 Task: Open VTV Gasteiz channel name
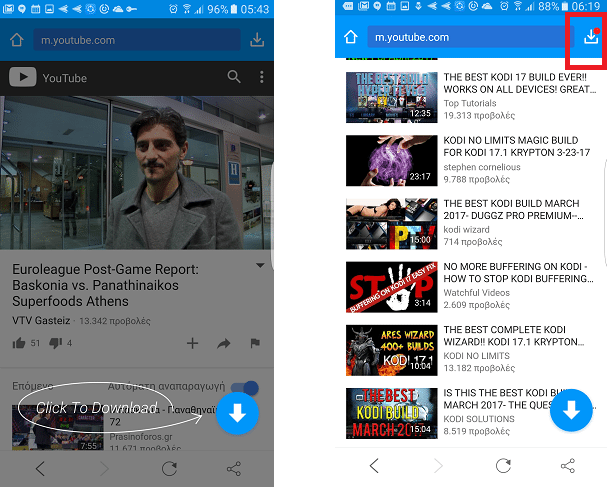[41, 321]
